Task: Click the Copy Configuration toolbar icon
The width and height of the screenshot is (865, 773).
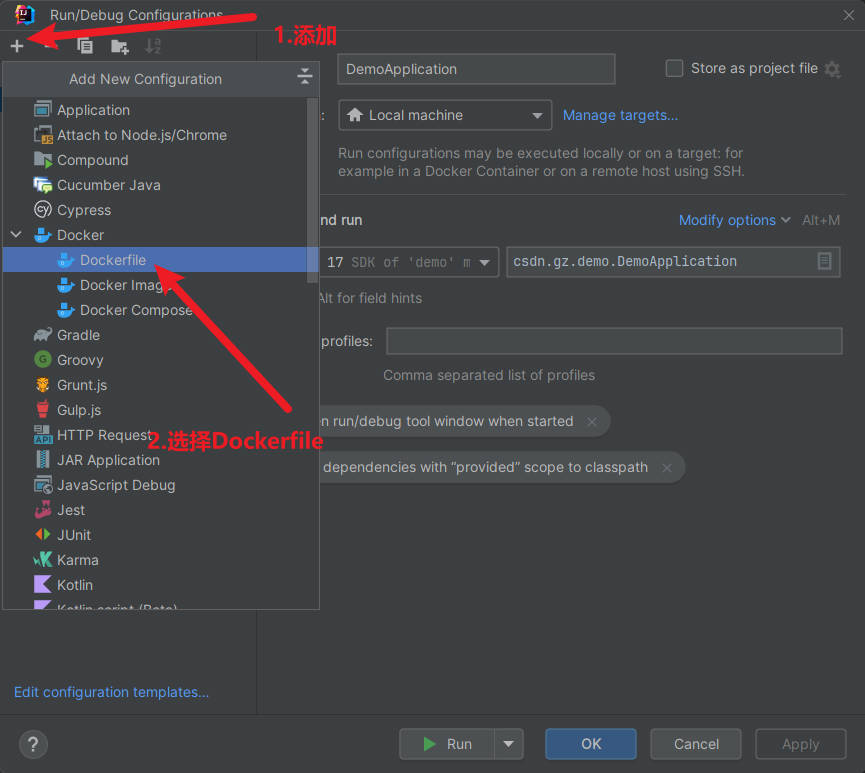Action: (x=85, y=46)
